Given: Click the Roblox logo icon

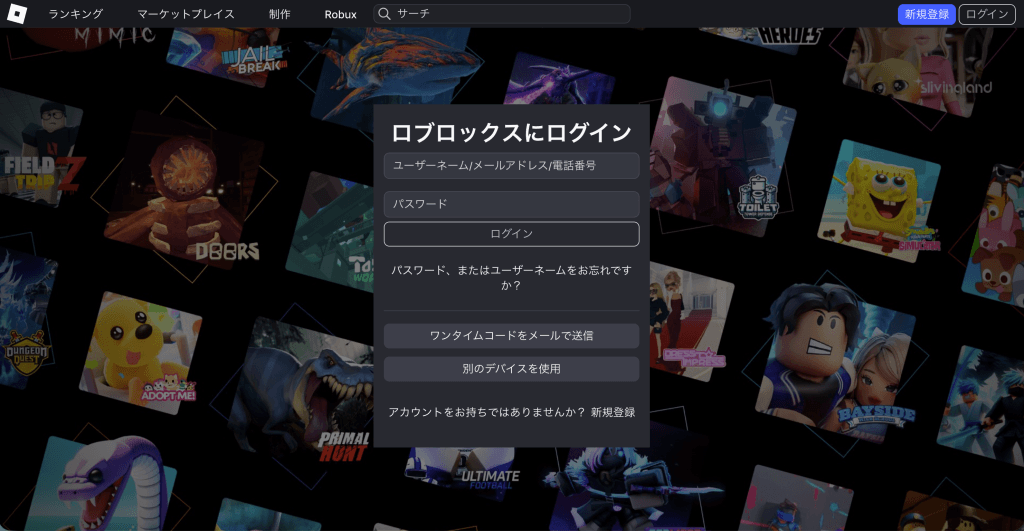Looking at the screenshot, I should click(x=16, y=14).
